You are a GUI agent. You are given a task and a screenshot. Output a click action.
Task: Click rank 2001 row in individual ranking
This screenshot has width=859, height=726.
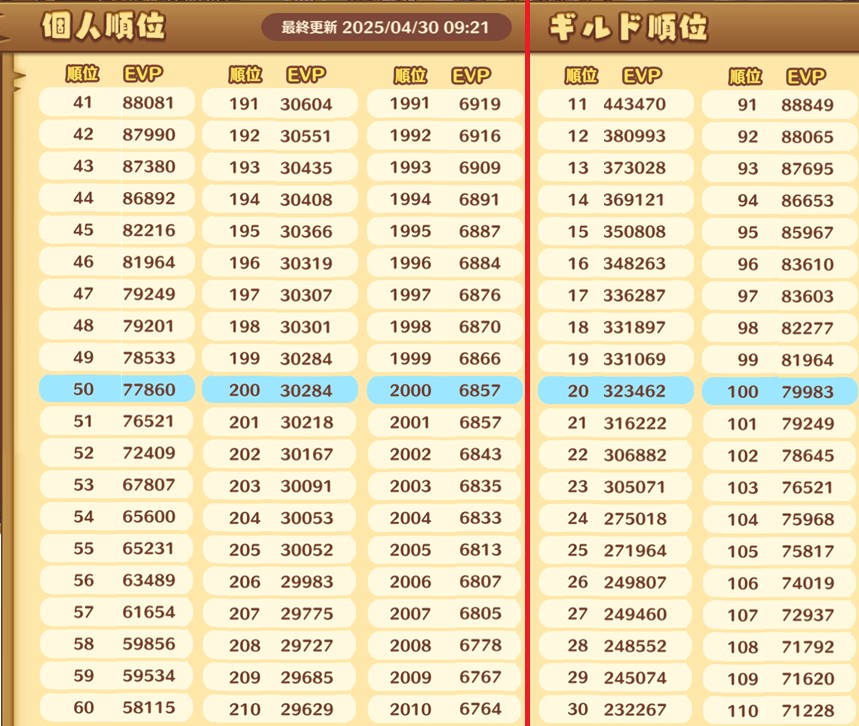pos(445,422)
